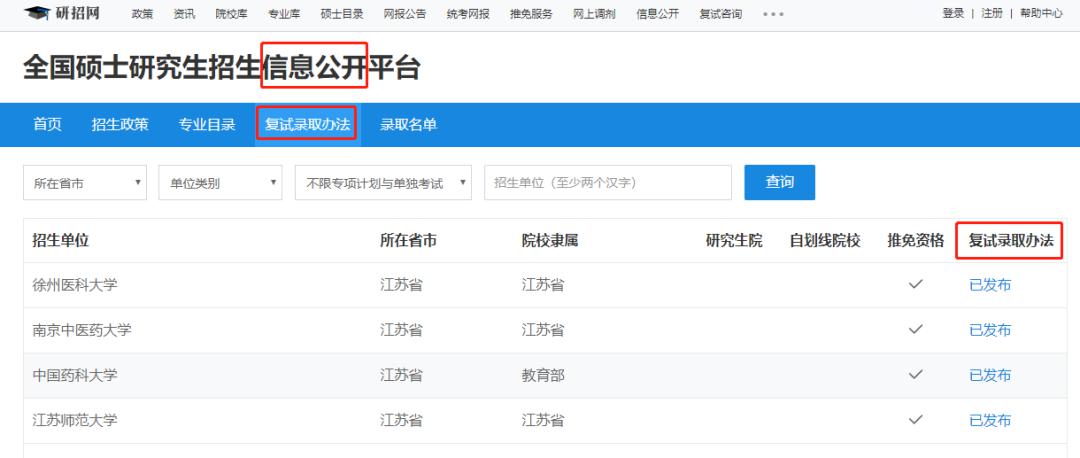The image size is (1080, 458).
Task: Open 已发布 link for 中国药科大学
Action: (x=990, y=375)
